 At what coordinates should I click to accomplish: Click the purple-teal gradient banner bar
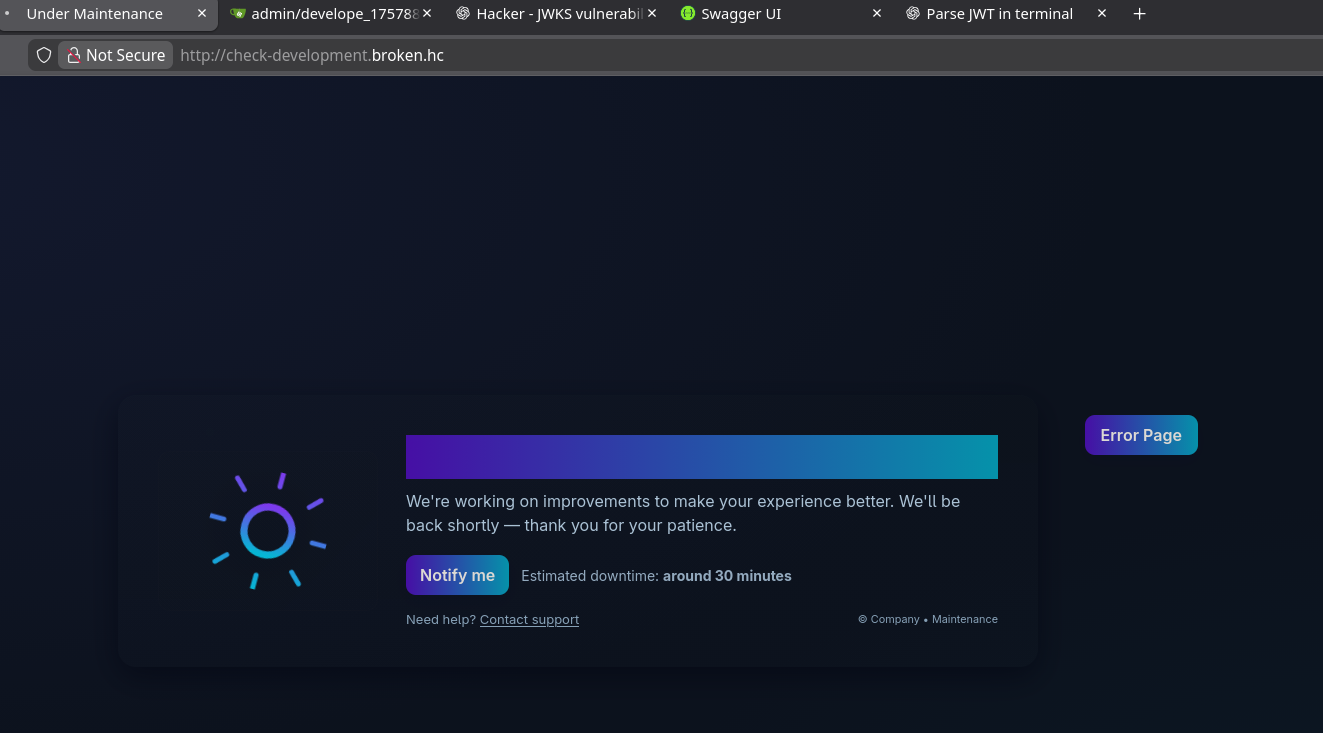[x=701, y=457]
